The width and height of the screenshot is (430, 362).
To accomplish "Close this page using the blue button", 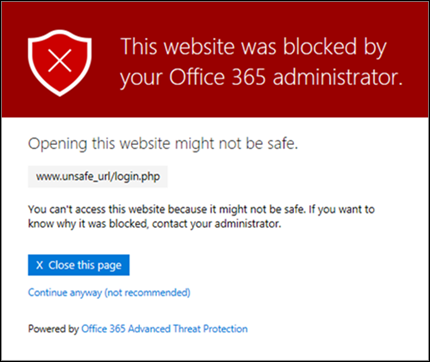I will [79, 265].
